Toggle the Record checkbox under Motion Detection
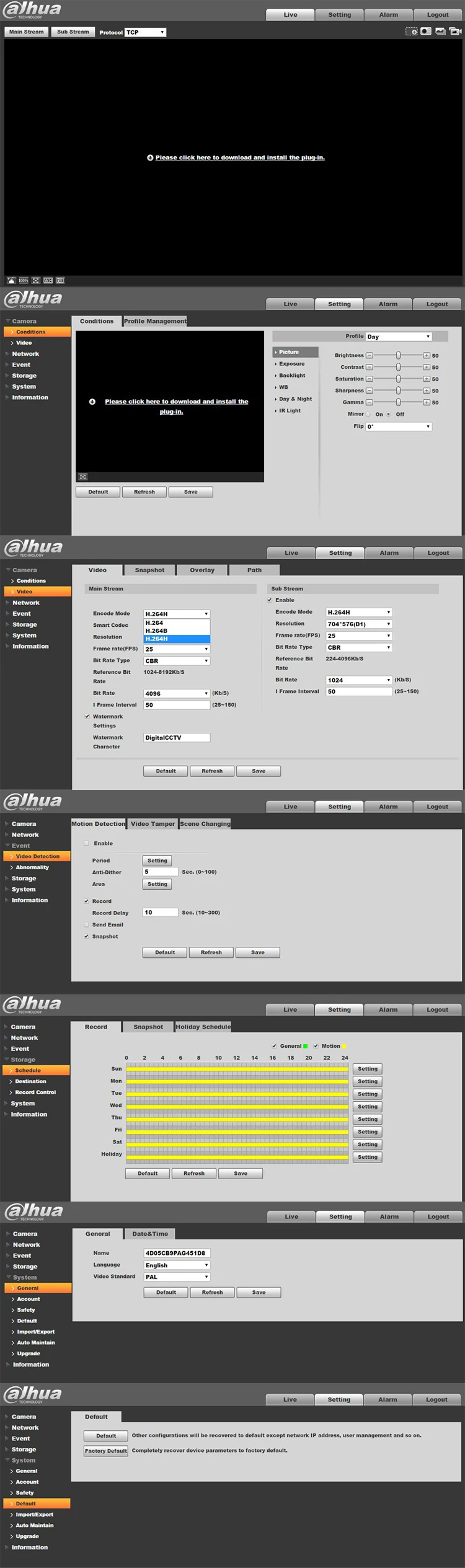 [87, 901]
